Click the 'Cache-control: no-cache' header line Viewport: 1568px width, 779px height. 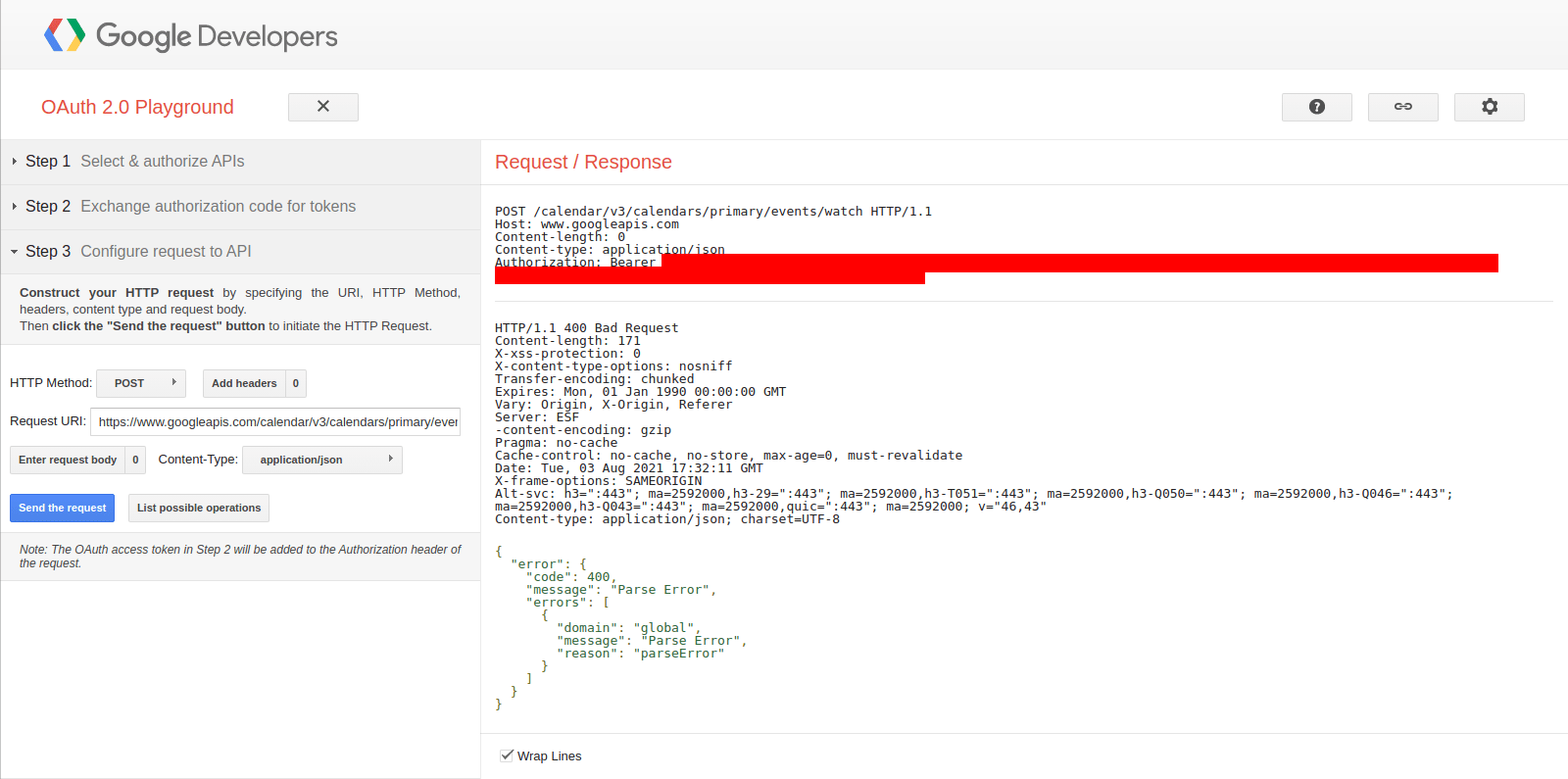tap(728, 456)
